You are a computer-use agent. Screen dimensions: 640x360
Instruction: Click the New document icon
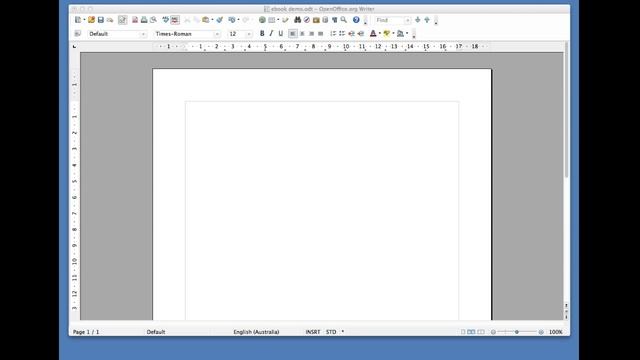(x=78, y=20)
